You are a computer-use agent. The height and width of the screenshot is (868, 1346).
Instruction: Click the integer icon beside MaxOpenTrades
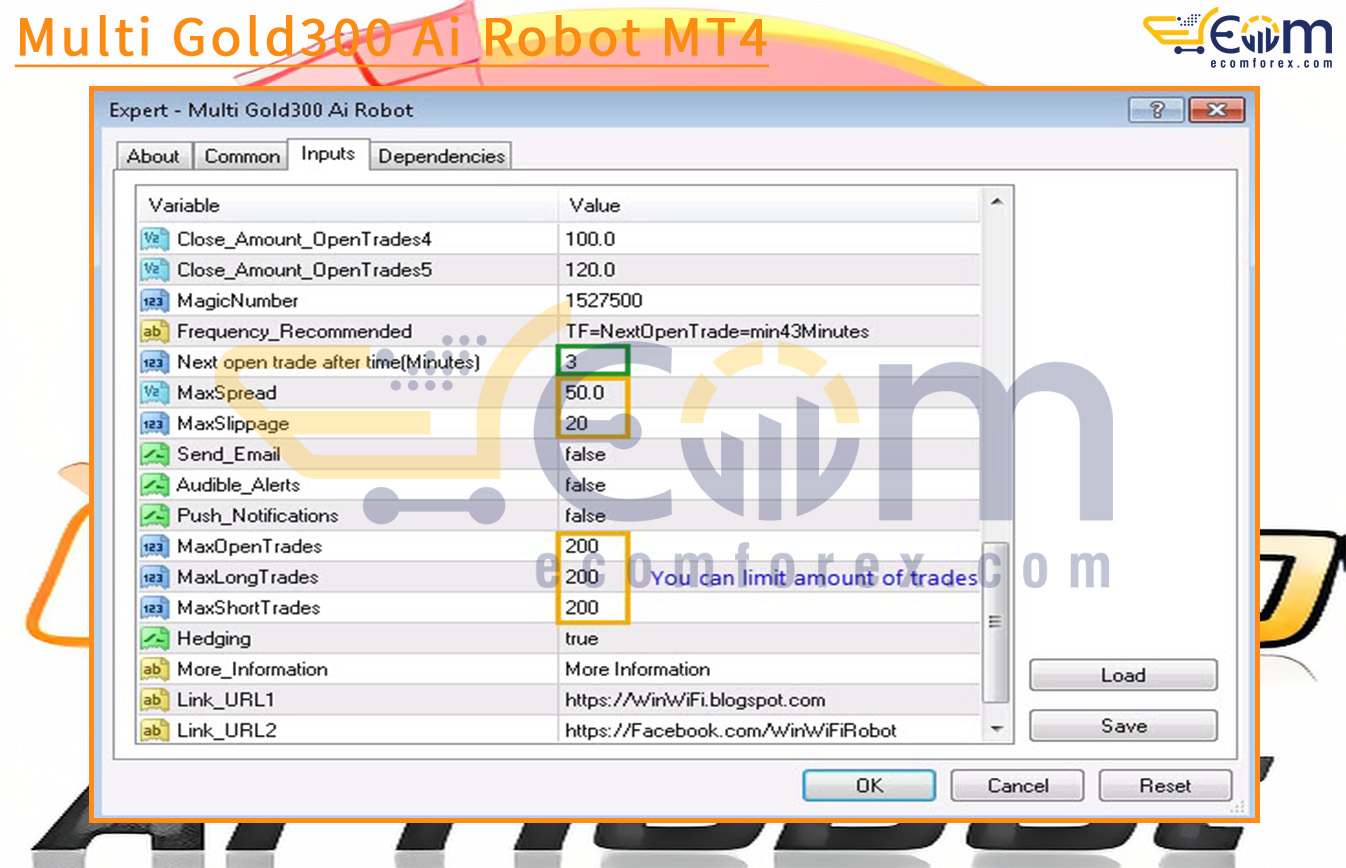(x=154, y=547)
